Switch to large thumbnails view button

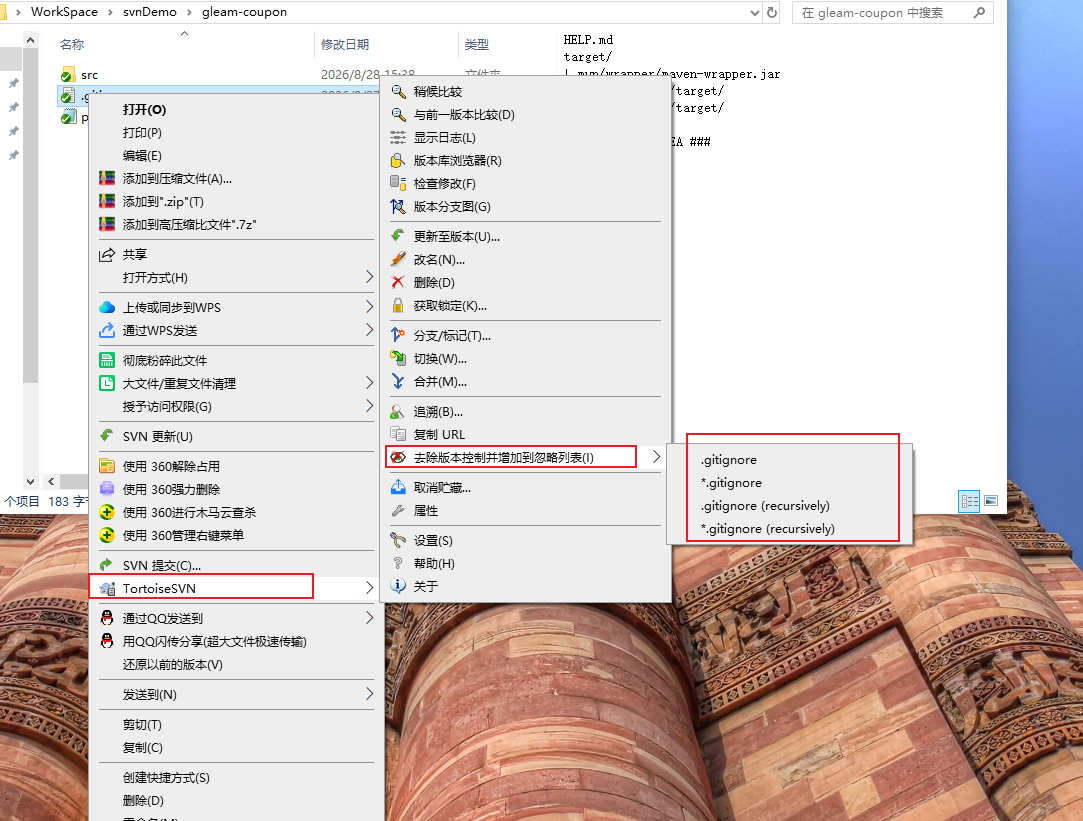click(x=991, y=501)
